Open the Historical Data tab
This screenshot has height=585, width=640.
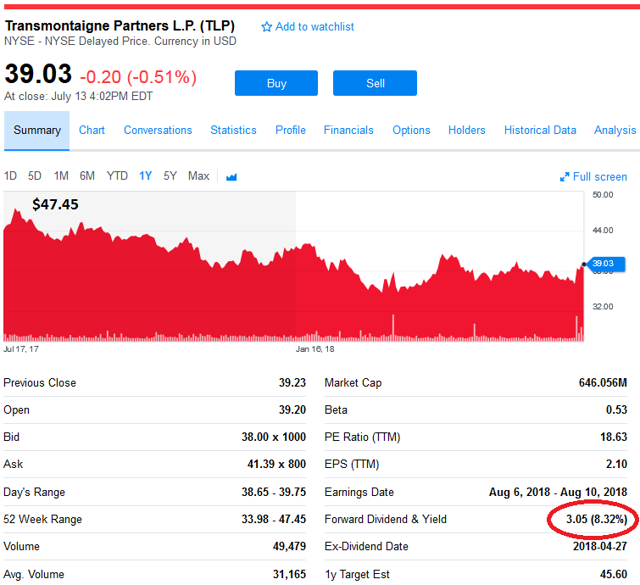click(x=540, y=130)
